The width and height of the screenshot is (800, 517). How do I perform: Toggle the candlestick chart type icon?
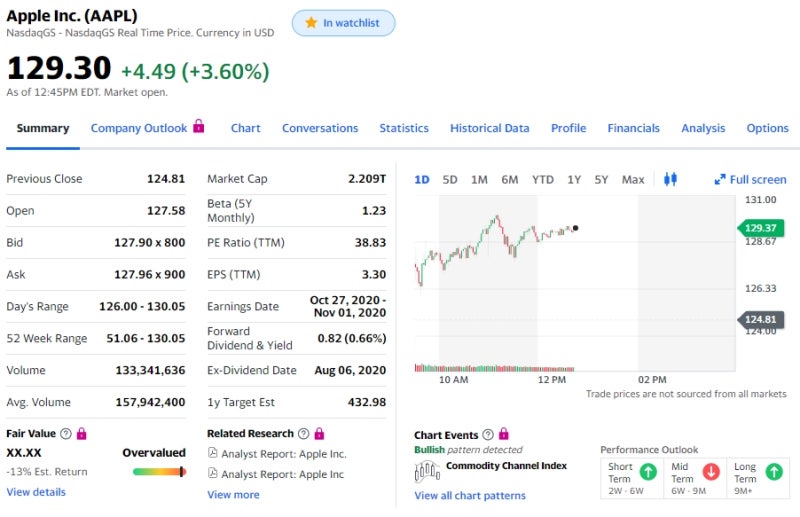click(670, 179)
